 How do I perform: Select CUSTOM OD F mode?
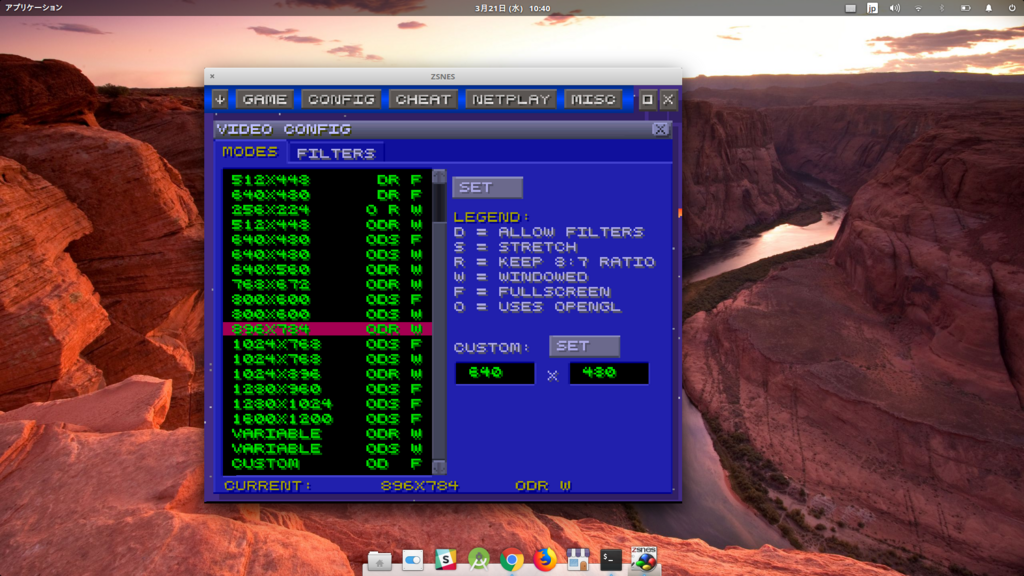(x=327, y=464)
